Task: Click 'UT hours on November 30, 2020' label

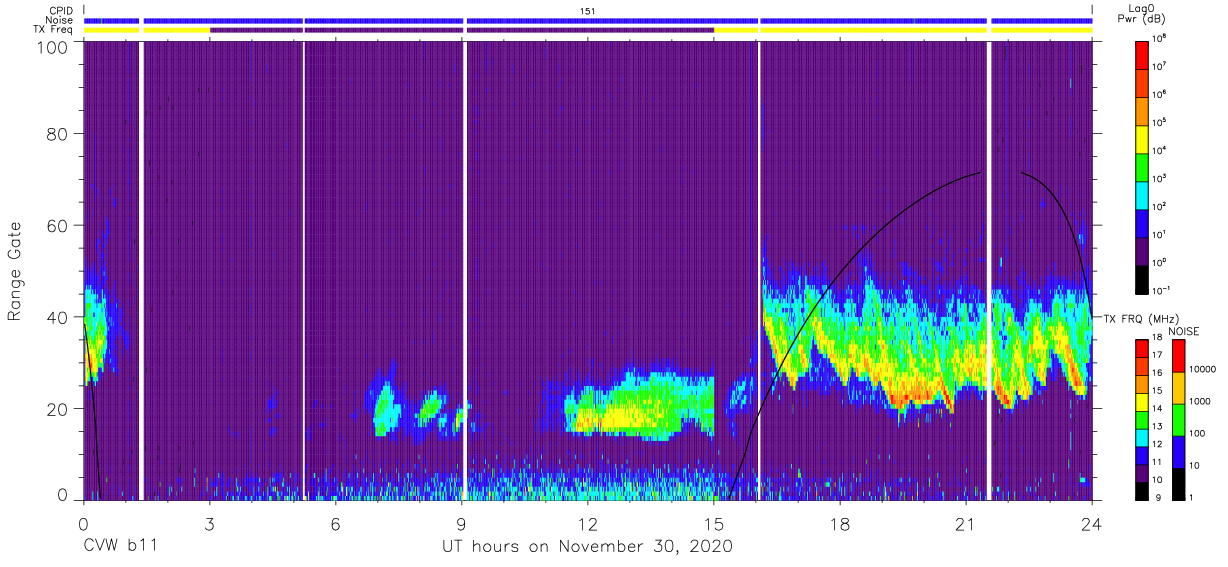Action: tap(588, 547)
